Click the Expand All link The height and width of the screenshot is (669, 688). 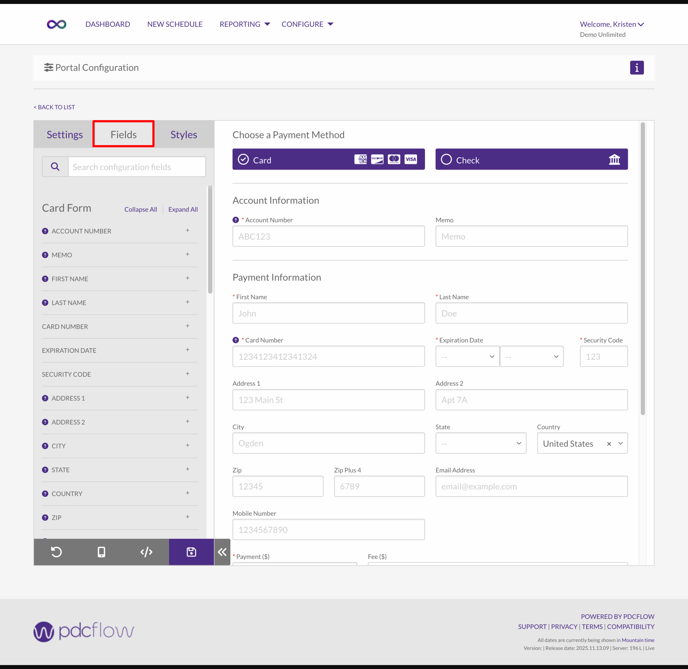[x=183, y=210]
